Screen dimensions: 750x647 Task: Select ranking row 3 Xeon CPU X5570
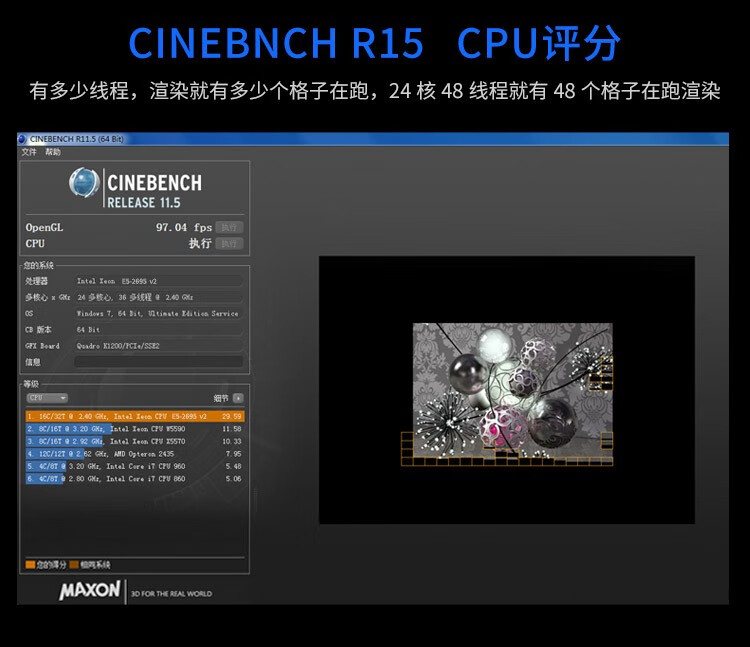[135, 441]
